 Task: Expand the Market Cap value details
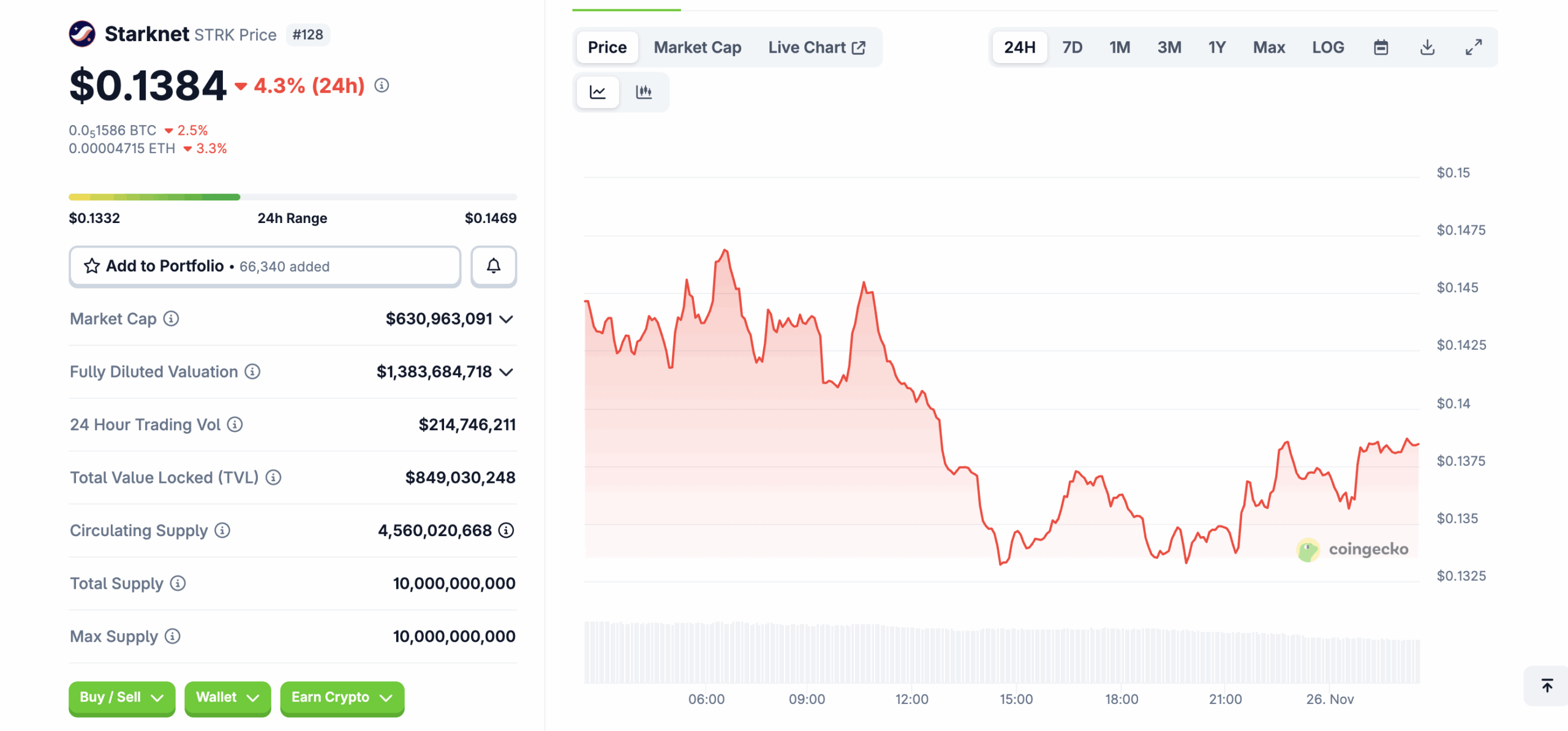click(x=506, y=319)
